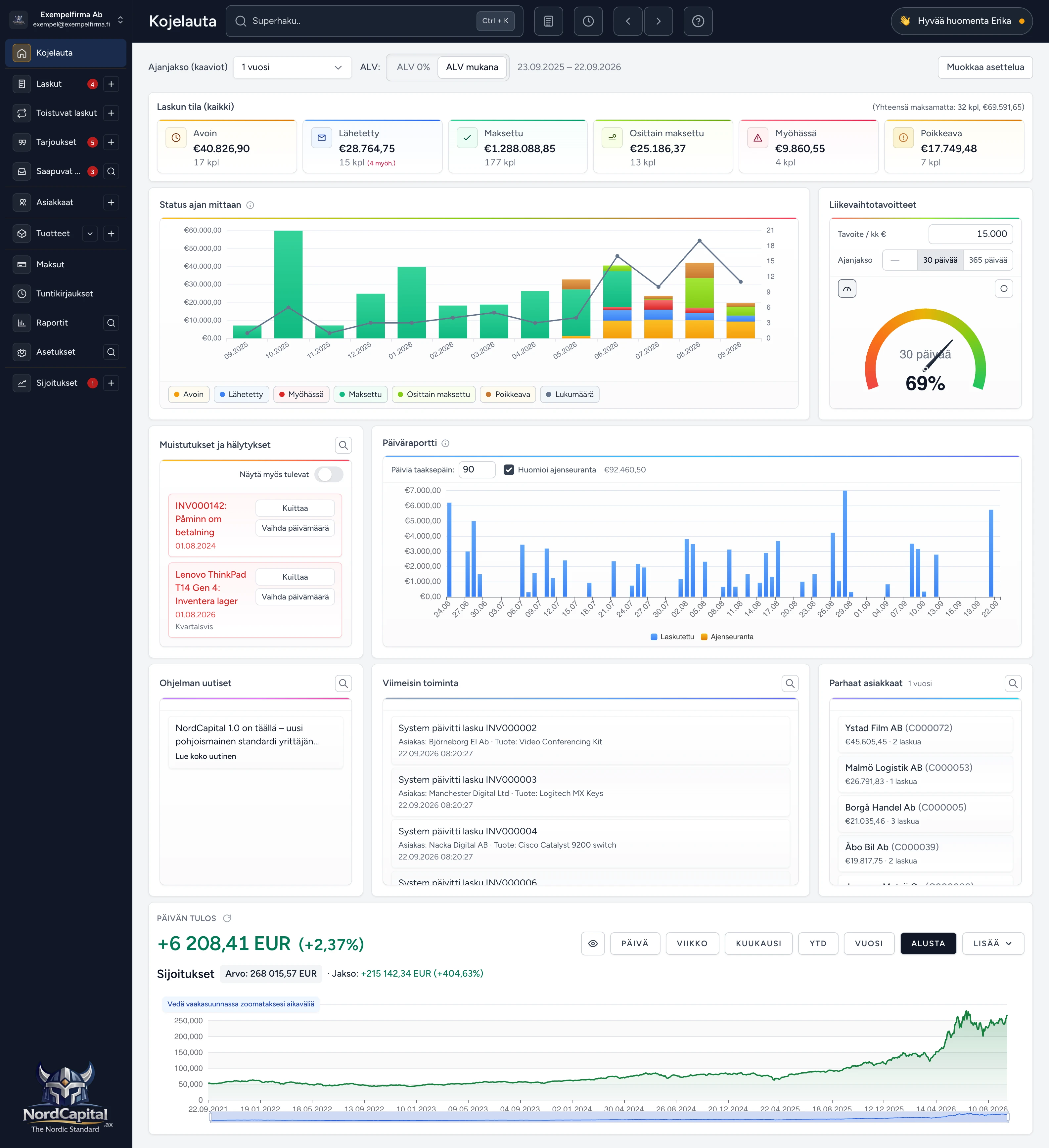Switch ALV to ALV 0%
1049x1148 pixels.
413,67
